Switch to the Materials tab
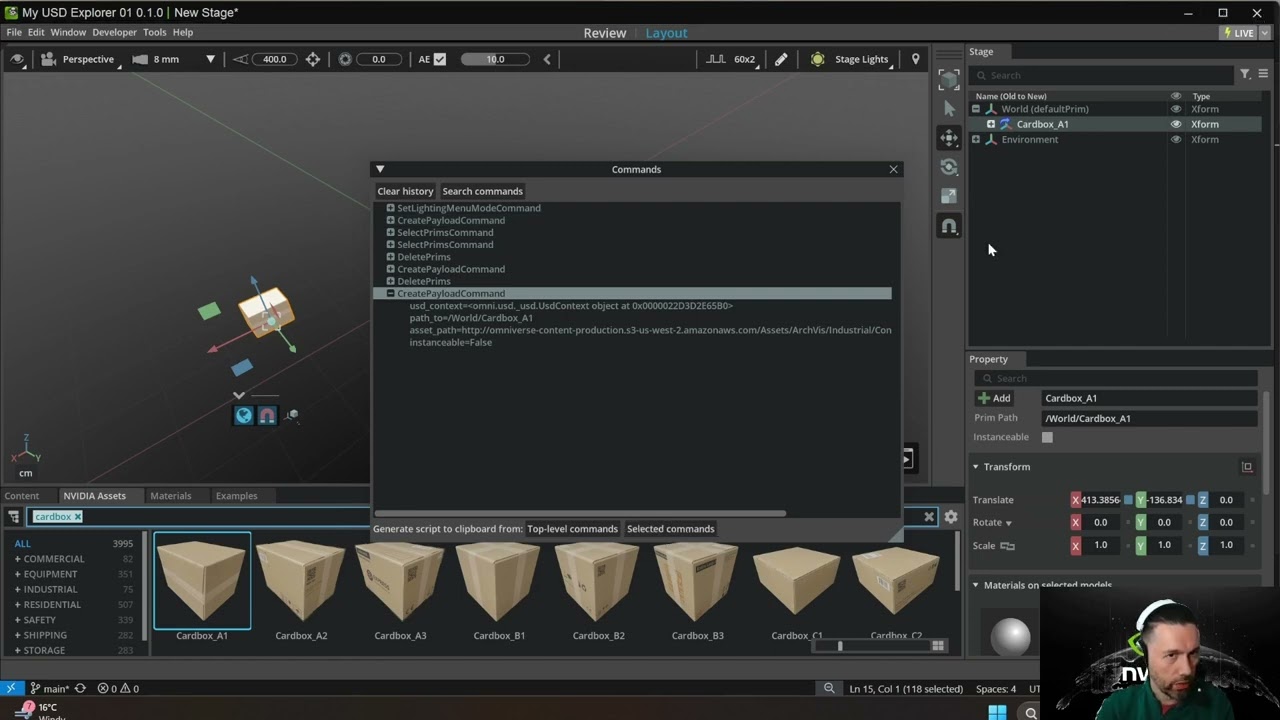The image size is (1280, 720). [170, 496]
